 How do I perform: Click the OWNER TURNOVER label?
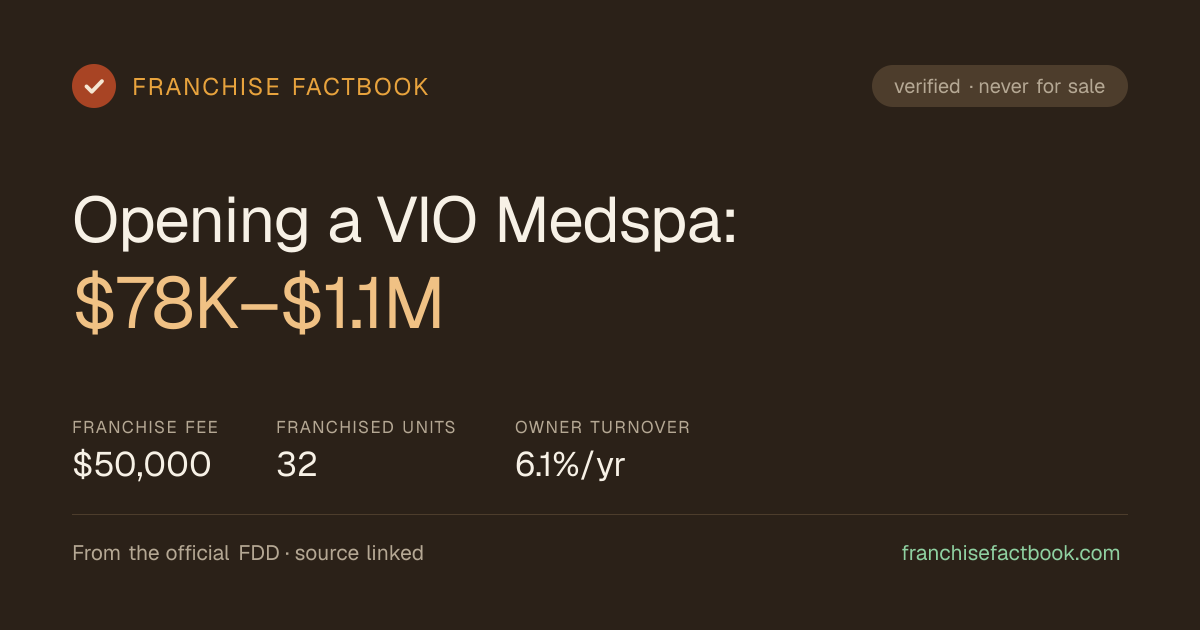pyautogui.click(x=603, y=427)
